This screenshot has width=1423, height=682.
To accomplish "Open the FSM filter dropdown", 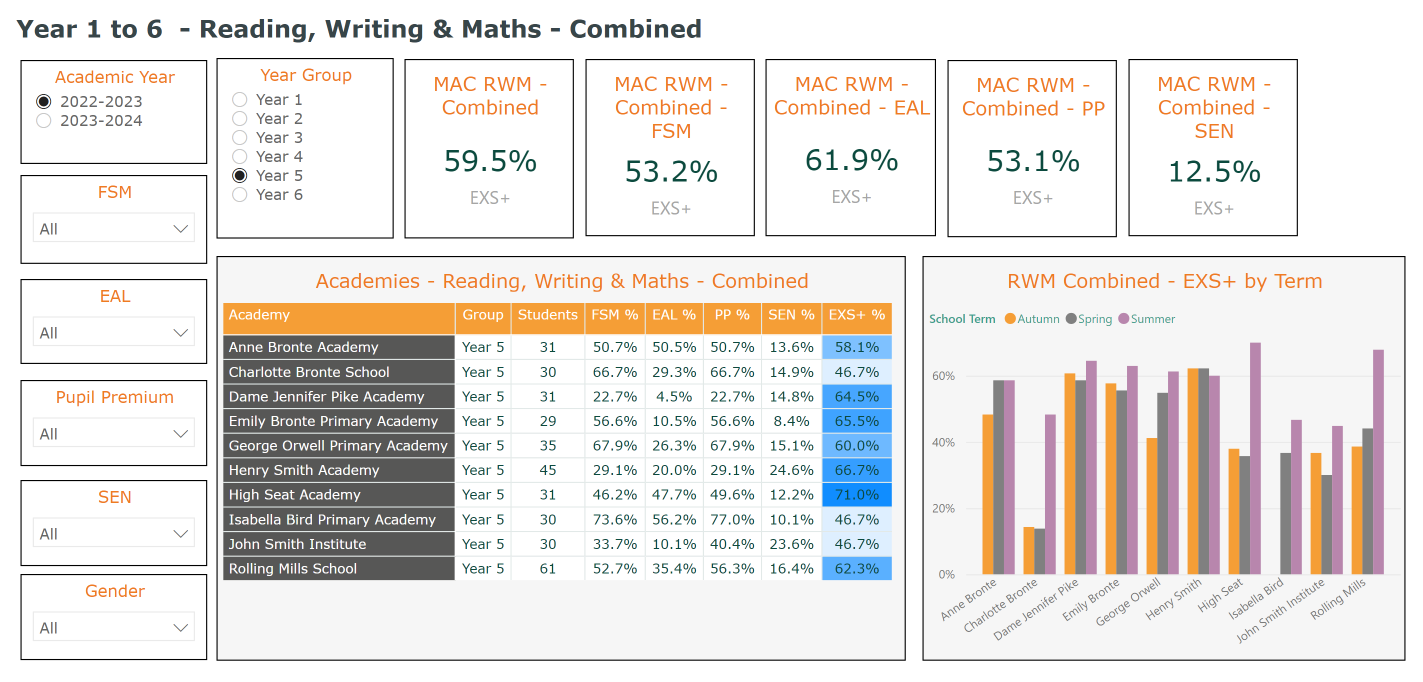I will click(113, 228).
